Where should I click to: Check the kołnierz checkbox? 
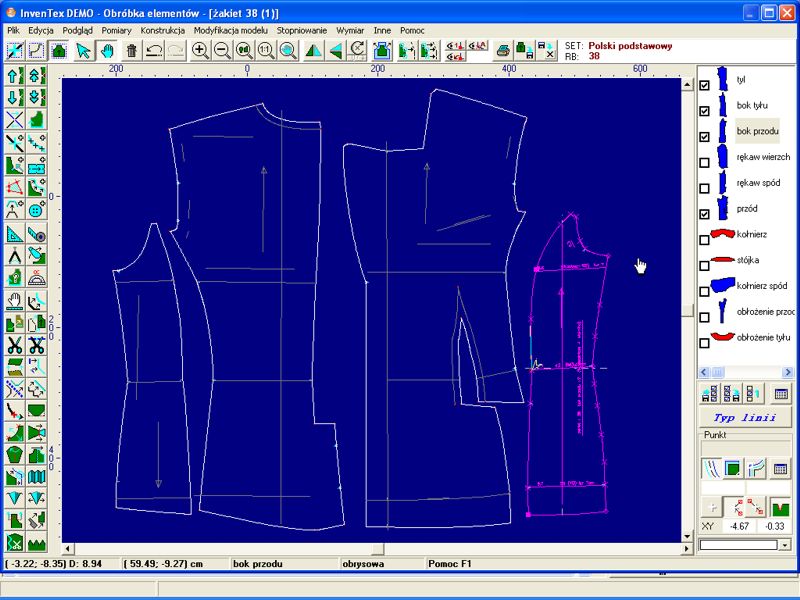pyautogui.click(x=705, y=240)
